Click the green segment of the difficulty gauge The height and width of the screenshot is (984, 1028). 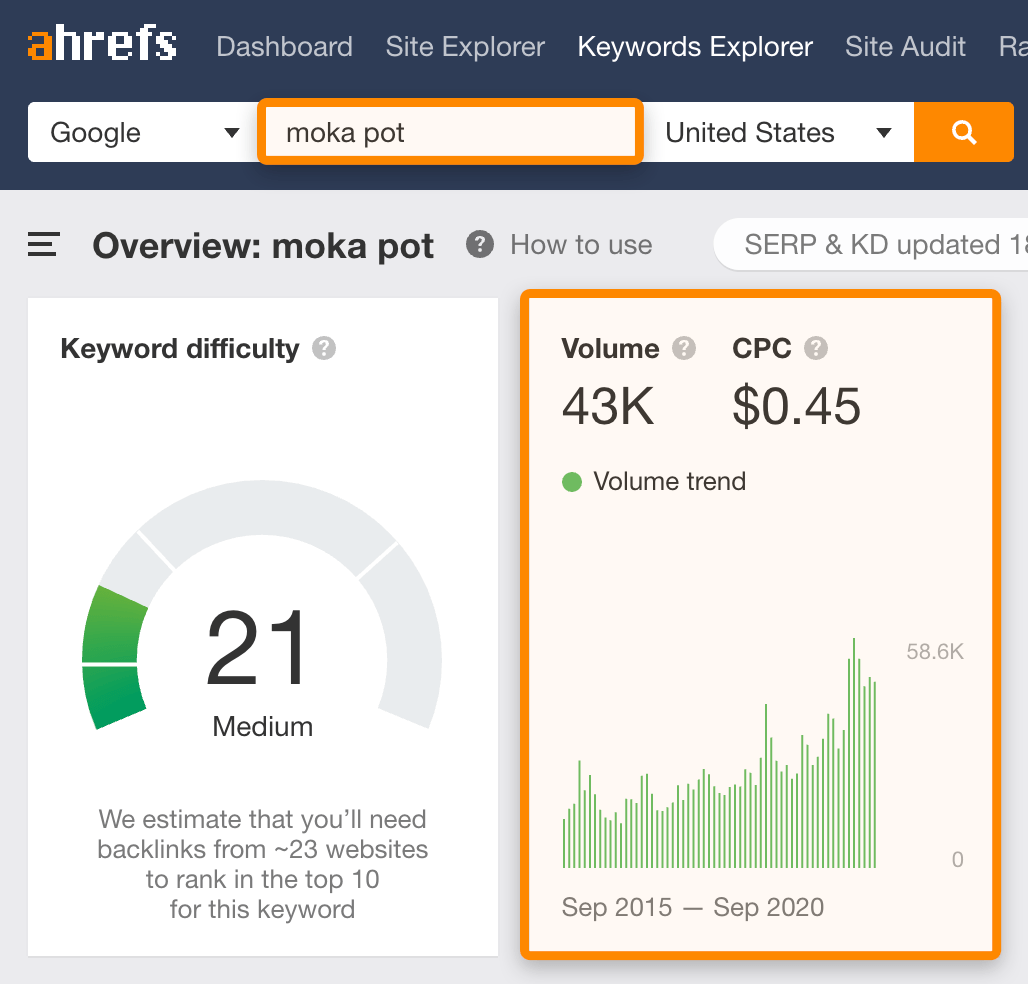point(113,658)
